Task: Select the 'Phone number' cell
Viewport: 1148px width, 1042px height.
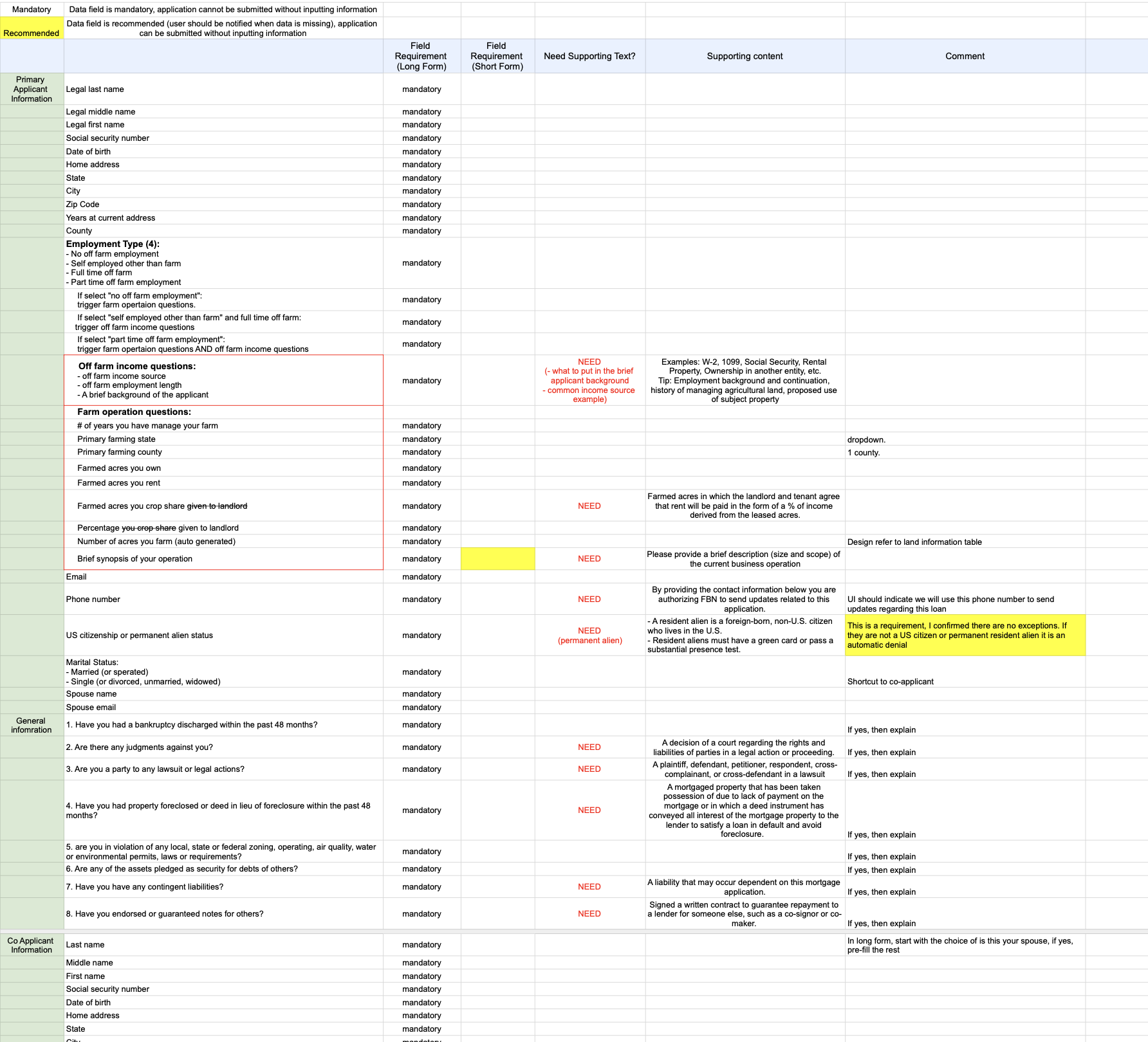Action: 223,599
